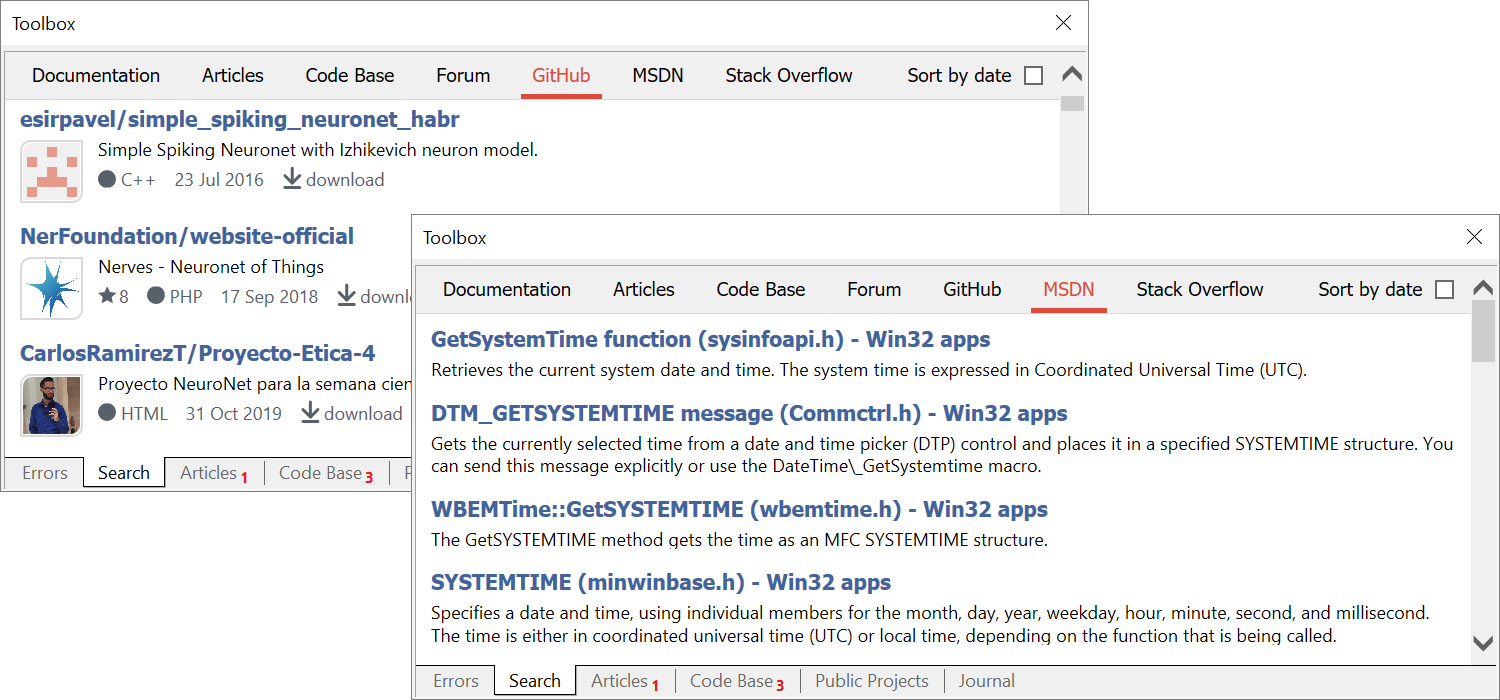Close the front Toolbox window

tap(1474, 237)
